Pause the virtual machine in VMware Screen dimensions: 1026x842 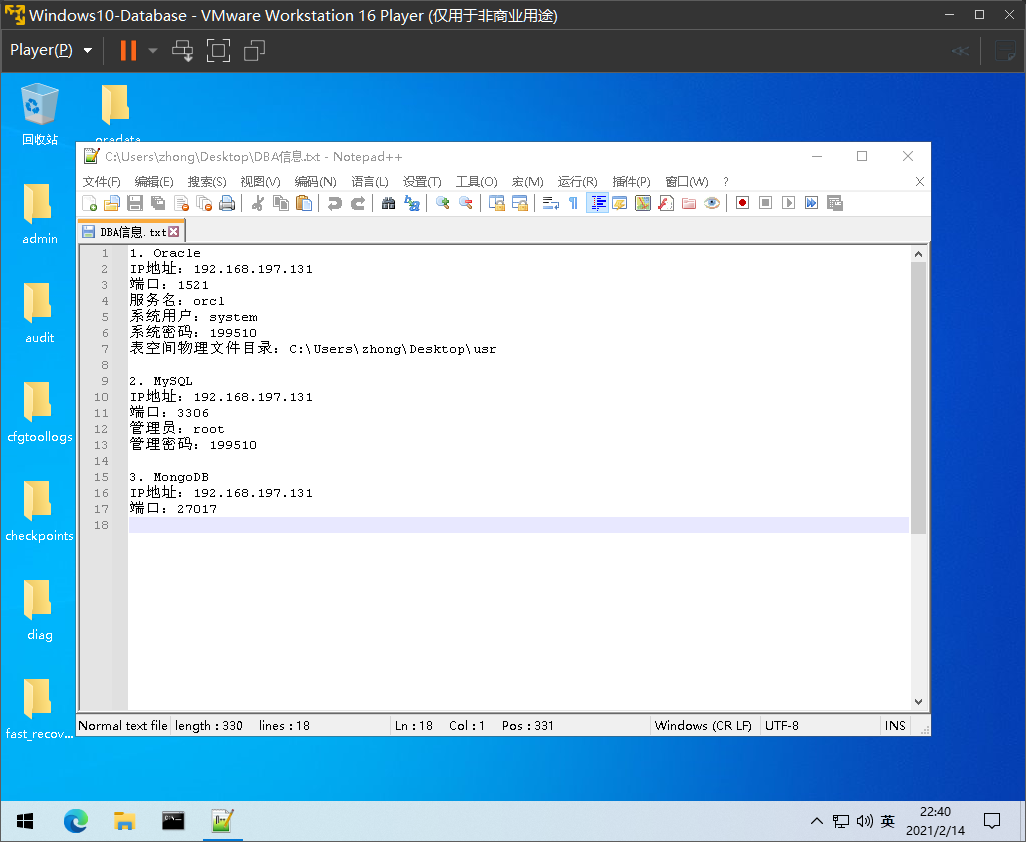(128, 50)
